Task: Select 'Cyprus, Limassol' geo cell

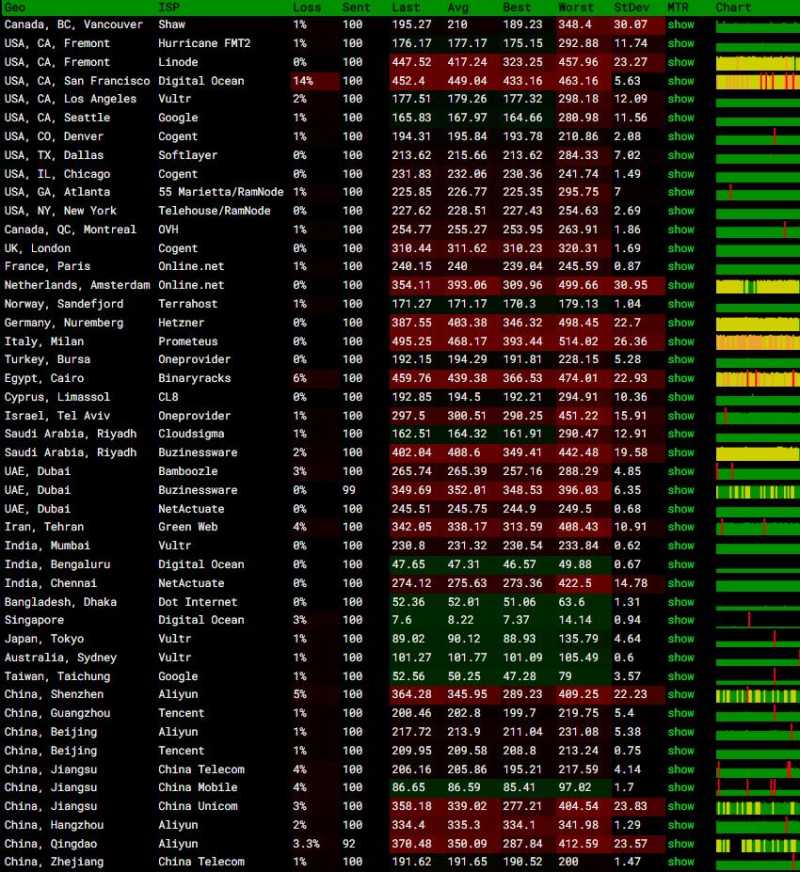Action: pos(57,397)
